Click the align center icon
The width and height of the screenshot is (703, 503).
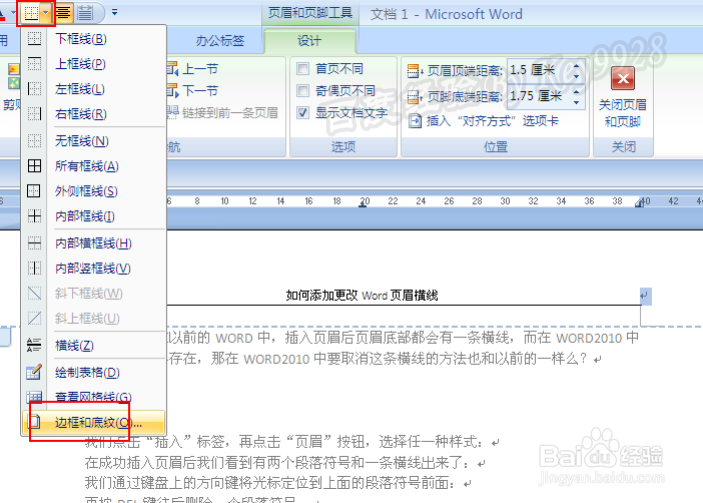63,13
